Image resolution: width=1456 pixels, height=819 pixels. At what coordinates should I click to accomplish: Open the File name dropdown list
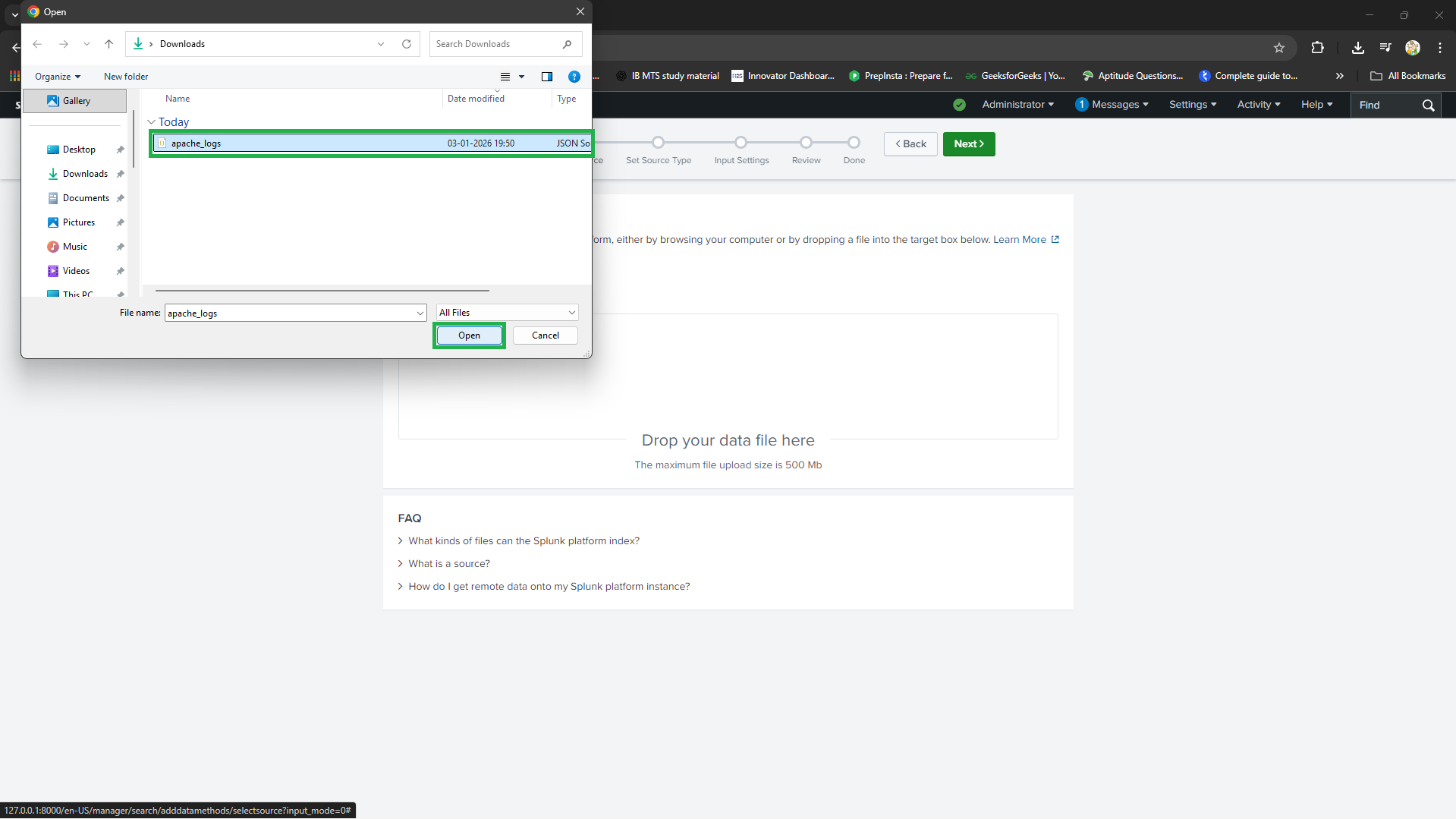(x=420, y=313)
